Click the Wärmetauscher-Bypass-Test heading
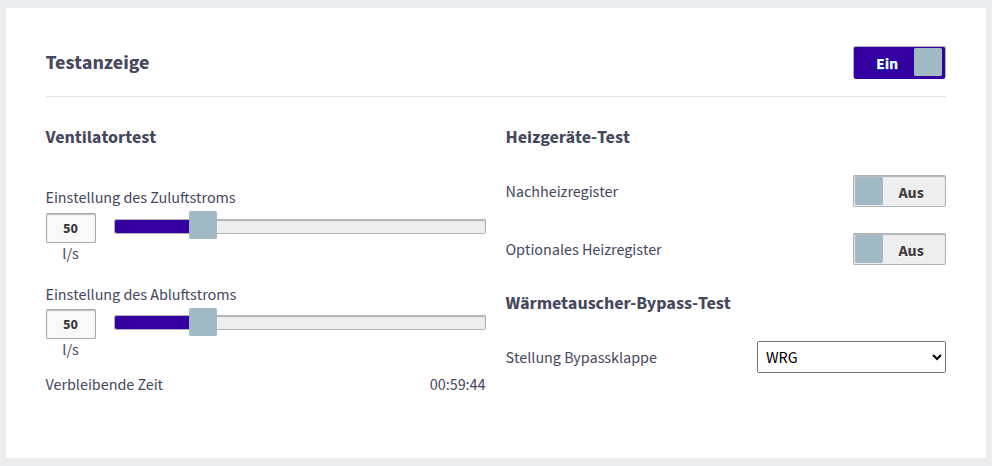Screen dimensions: 992x466 point(618,303)
